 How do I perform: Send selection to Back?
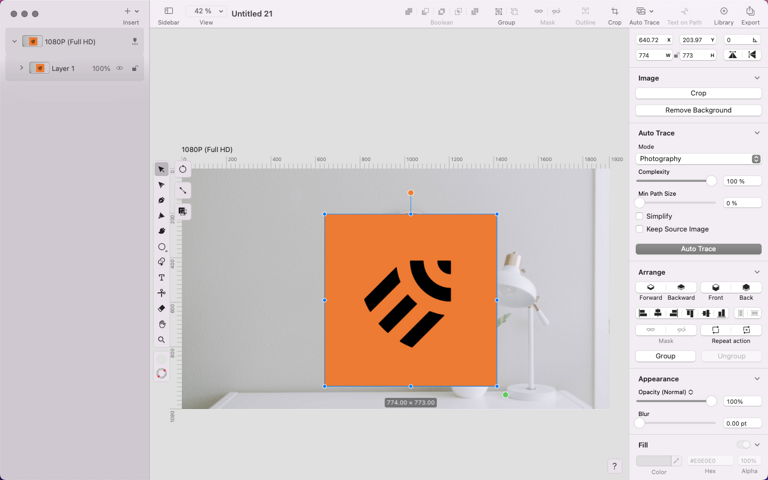pos(746,288)
